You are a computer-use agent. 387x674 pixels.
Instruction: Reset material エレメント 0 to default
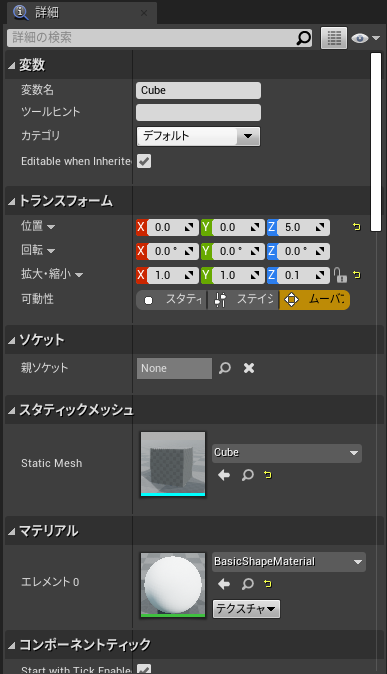[x=268, y=584]
